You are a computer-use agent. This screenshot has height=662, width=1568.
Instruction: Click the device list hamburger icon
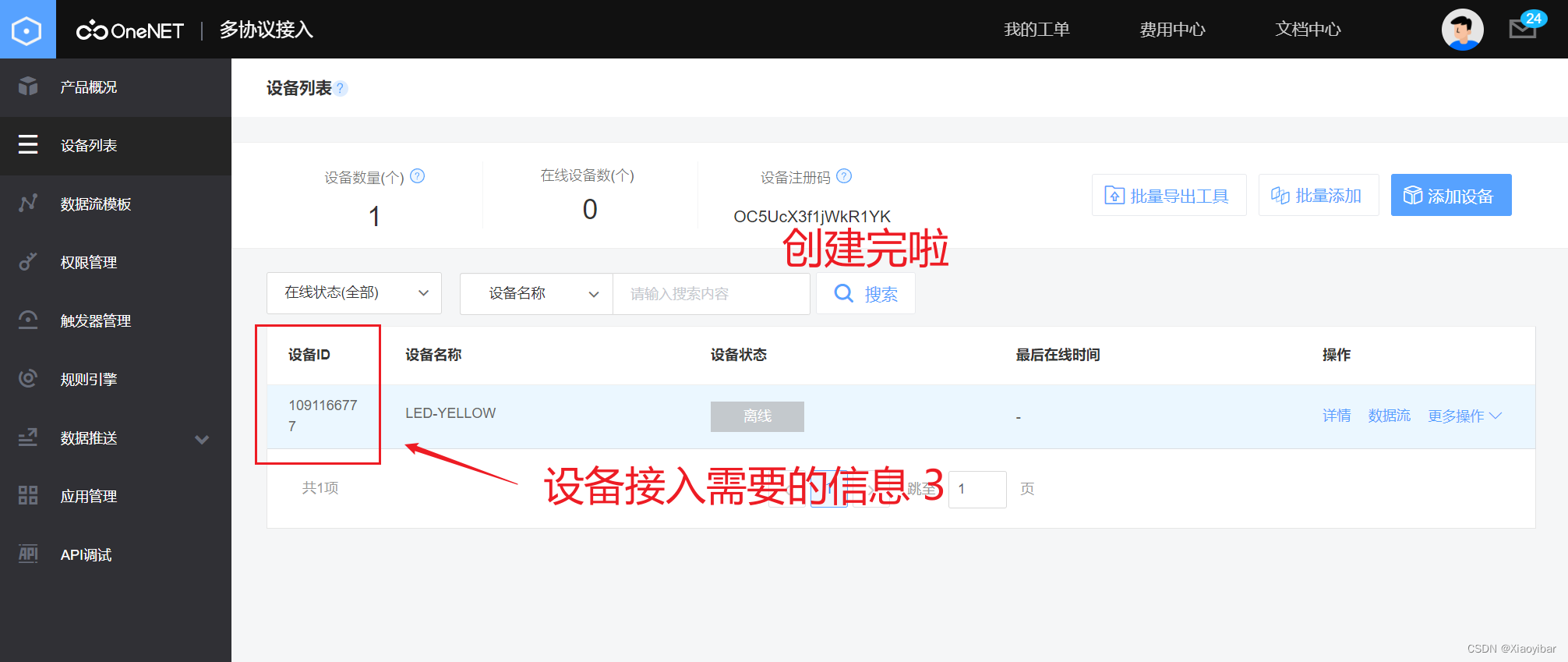point(28,145)
